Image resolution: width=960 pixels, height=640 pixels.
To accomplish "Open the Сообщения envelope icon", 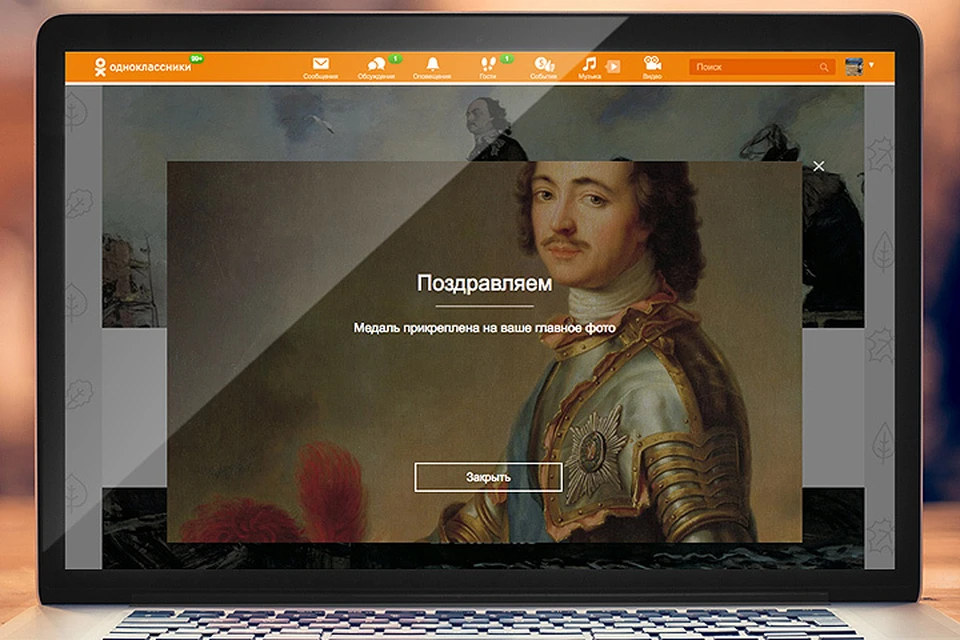I will click(321, 64).
